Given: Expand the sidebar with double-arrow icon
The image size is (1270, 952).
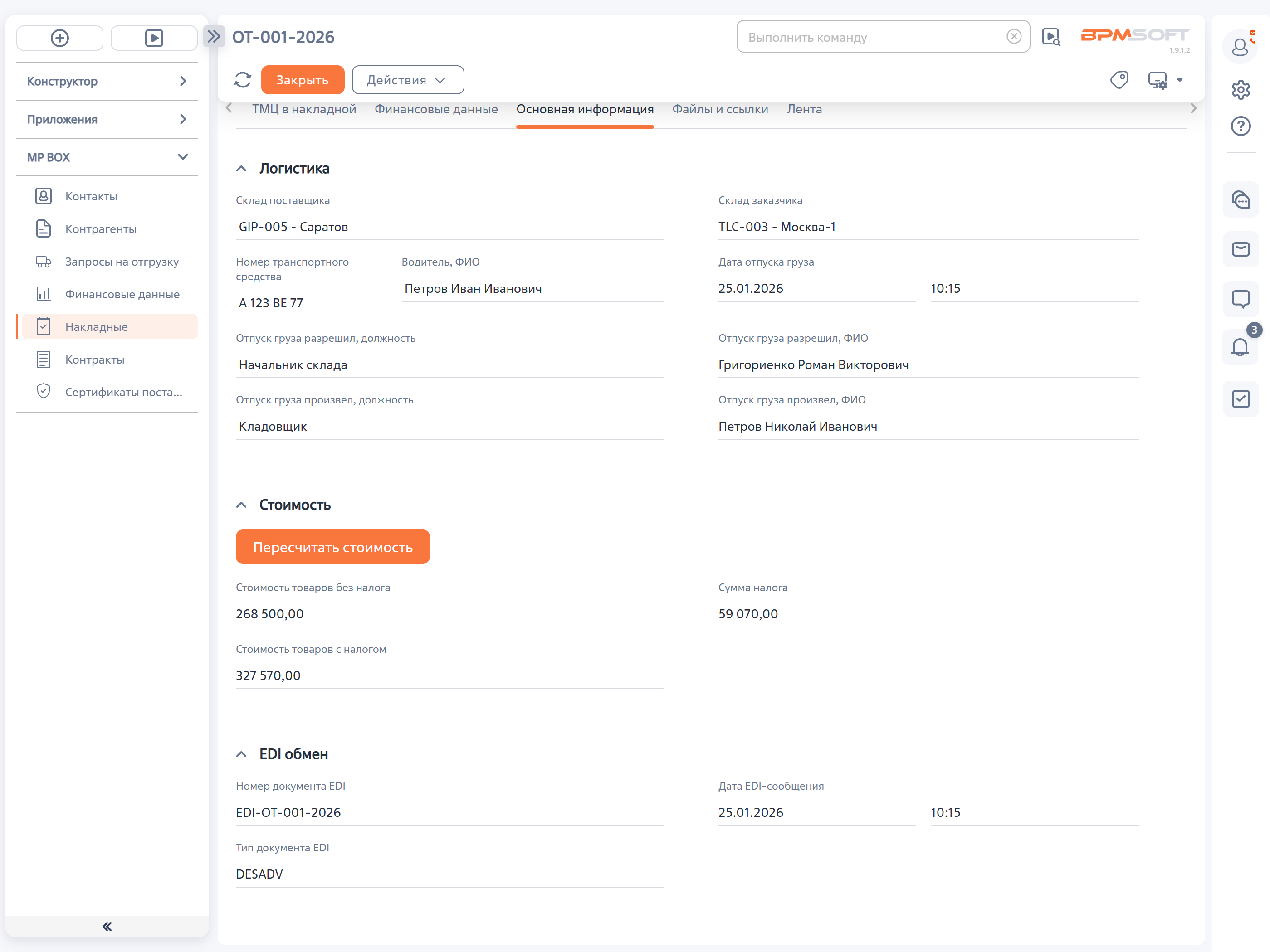Looking at the screenshot, I should (x=214, y=37).
